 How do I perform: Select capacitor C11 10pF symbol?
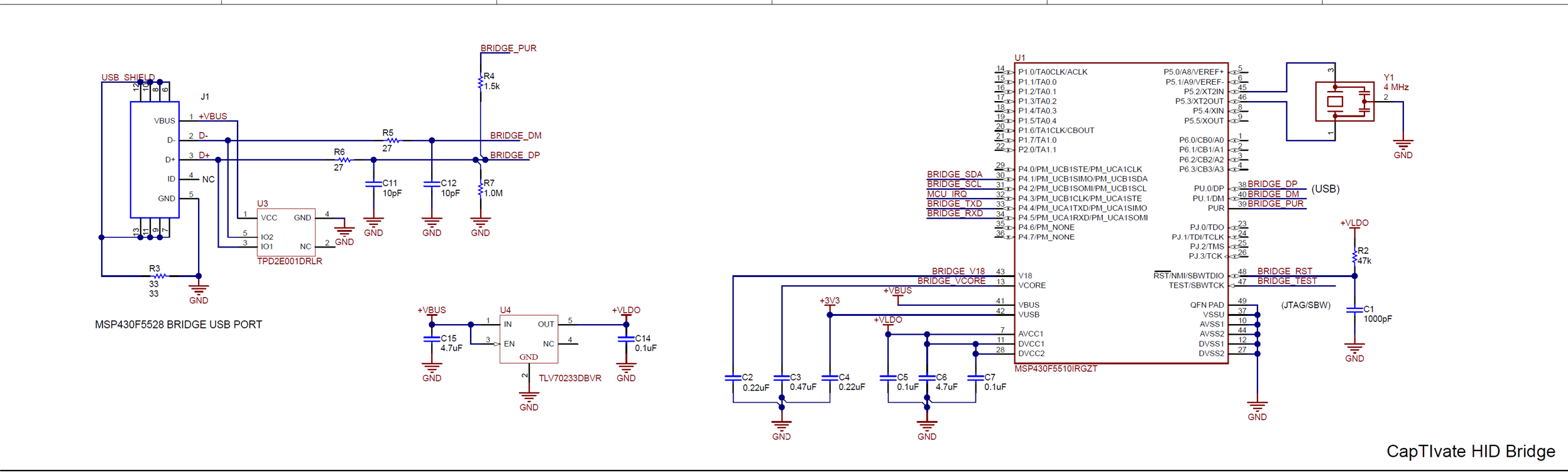click(x=374, y=184)
